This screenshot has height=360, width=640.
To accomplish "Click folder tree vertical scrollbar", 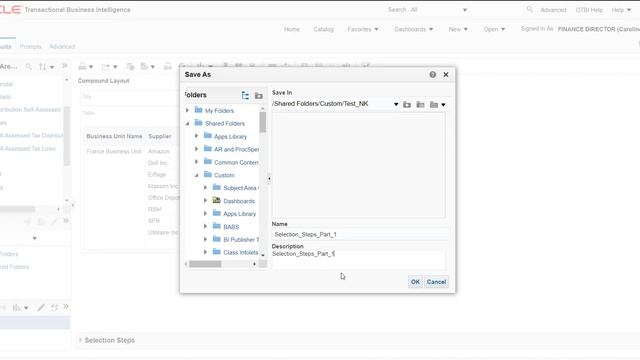I will pyautogui.click(x=262, y=122).
